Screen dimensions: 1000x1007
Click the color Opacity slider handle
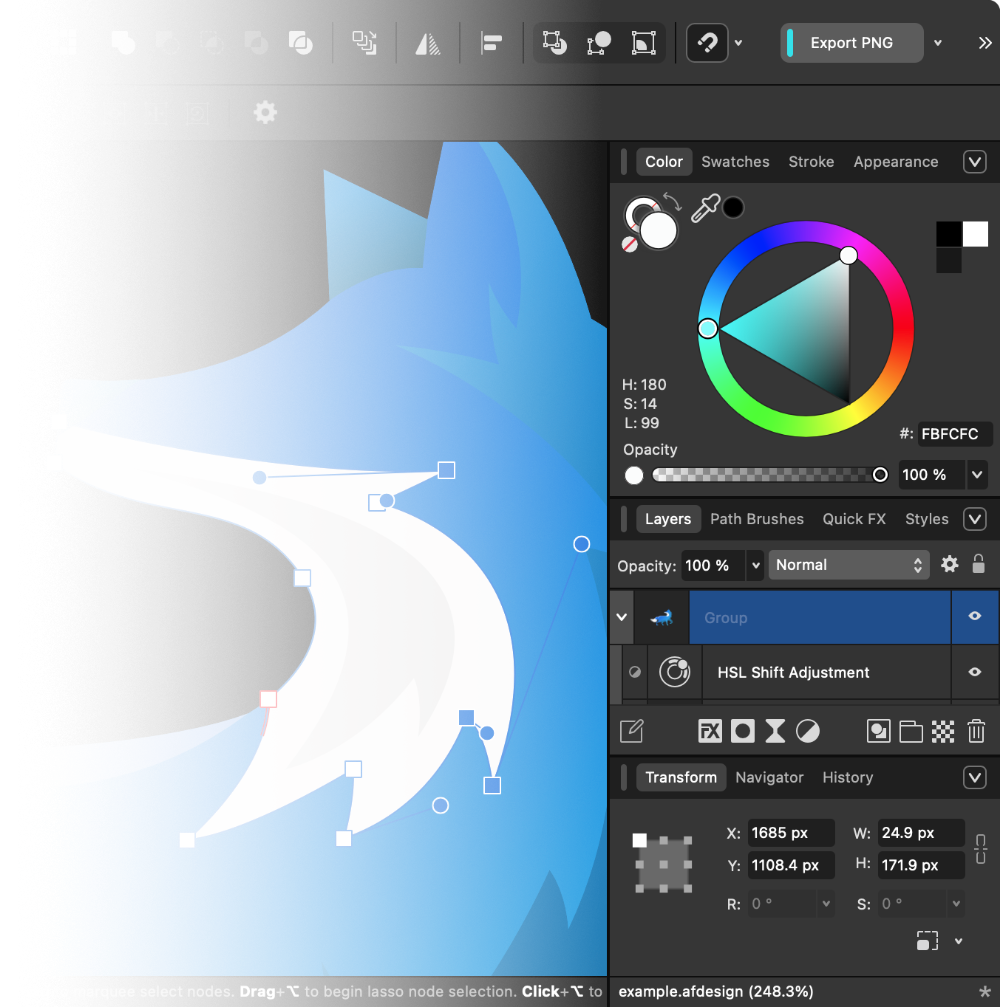point(880,475)
